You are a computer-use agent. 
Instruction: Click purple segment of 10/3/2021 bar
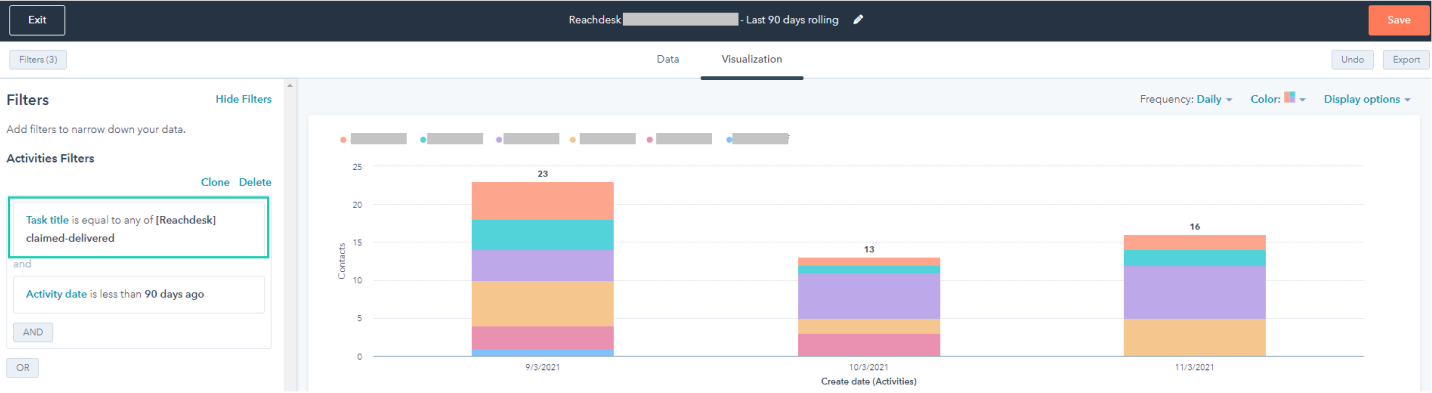click(x=869, y=296)
